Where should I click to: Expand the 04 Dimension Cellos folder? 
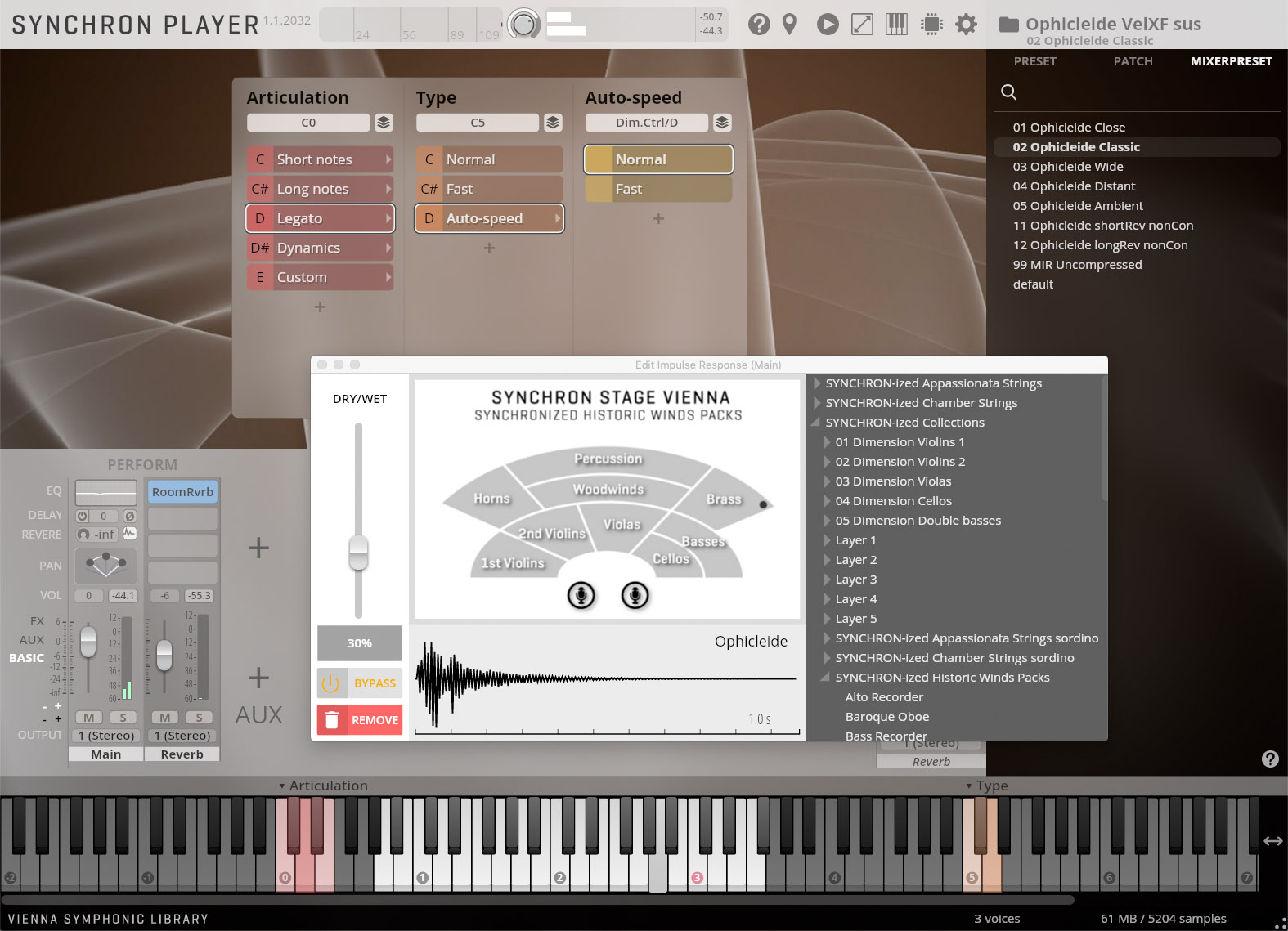tap(827, 501)
